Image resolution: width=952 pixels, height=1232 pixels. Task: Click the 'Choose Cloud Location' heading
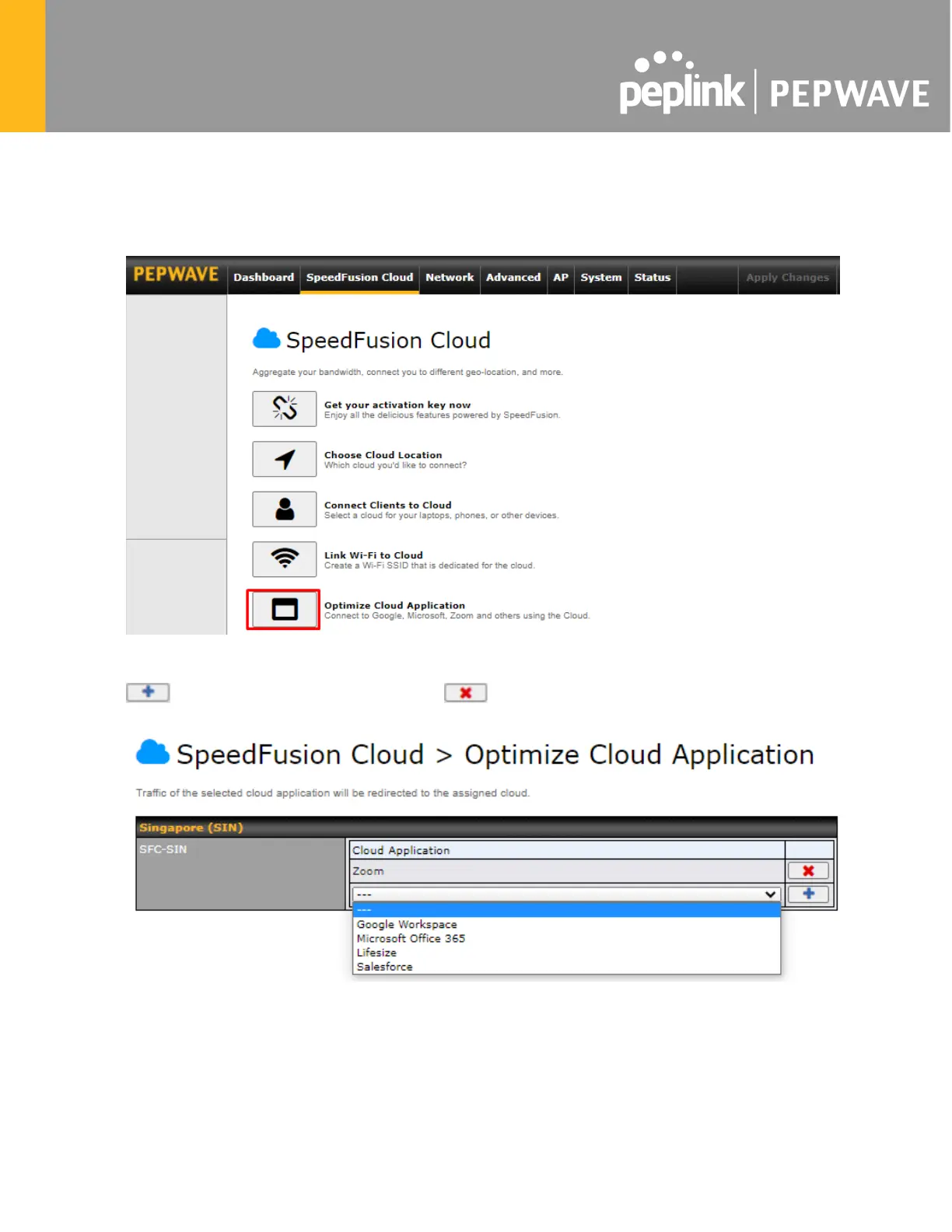click(x=383, y=455)
